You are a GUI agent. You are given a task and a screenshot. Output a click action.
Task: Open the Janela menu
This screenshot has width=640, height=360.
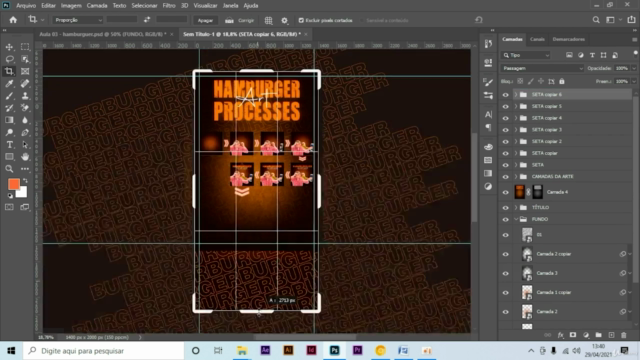(x=230, y=6)
